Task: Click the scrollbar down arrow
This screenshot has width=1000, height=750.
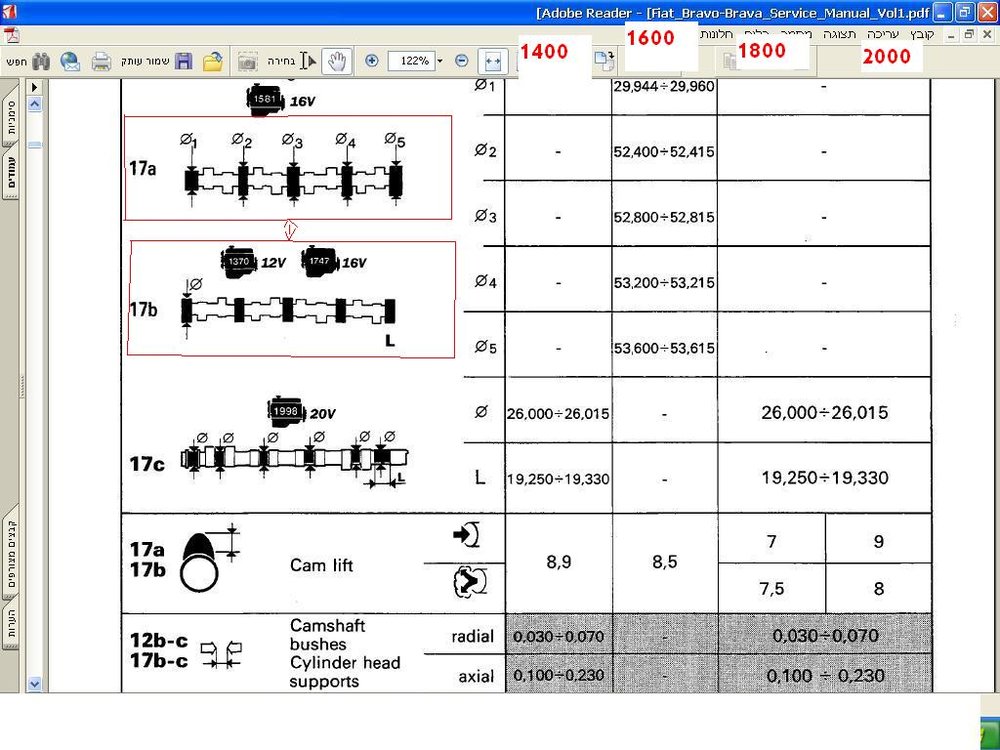Action: [x=34, y=684]
